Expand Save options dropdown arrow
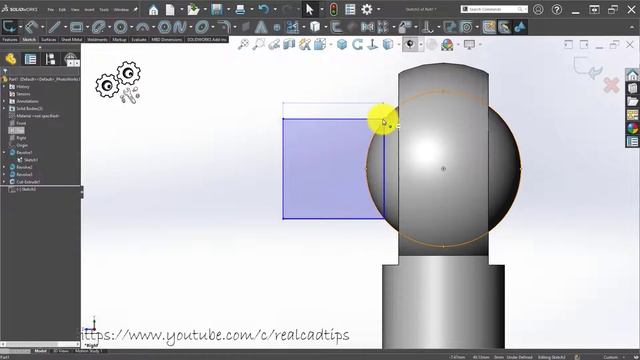This screenshot has height=360, width=640. (x=228, y=9)
